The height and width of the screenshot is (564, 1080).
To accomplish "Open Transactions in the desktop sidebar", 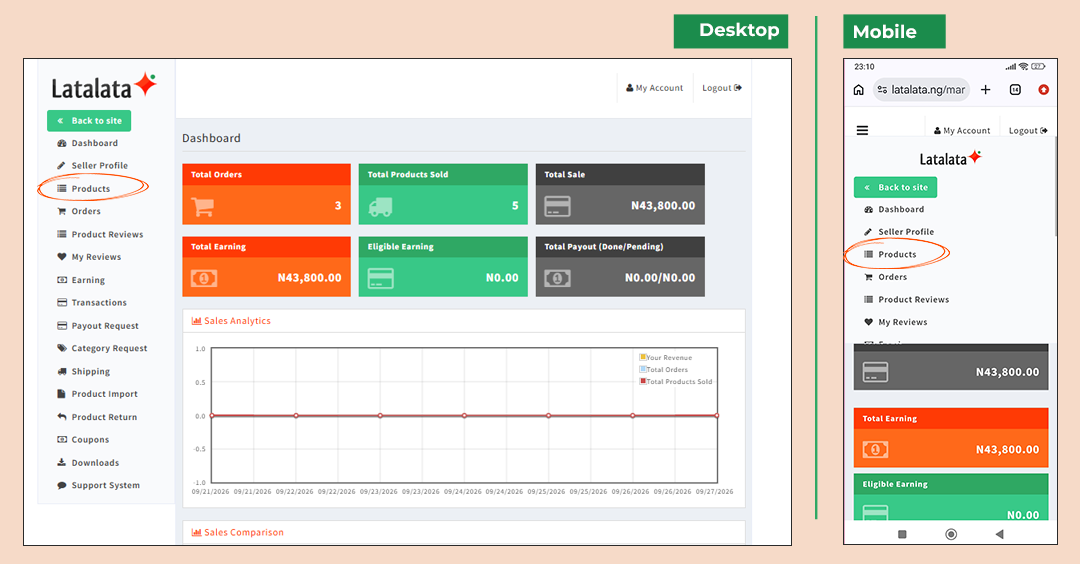I will coord(92,302).
